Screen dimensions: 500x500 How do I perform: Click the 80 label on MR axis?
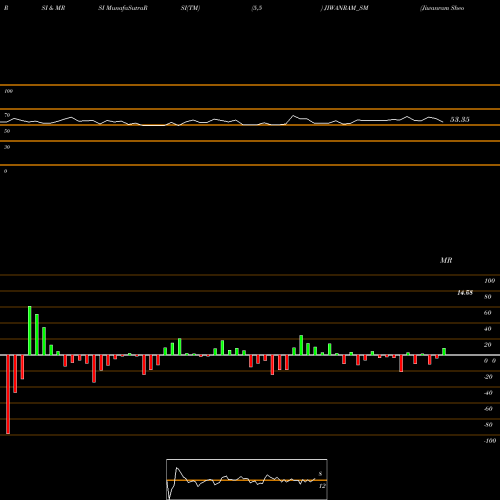point(488,297)
